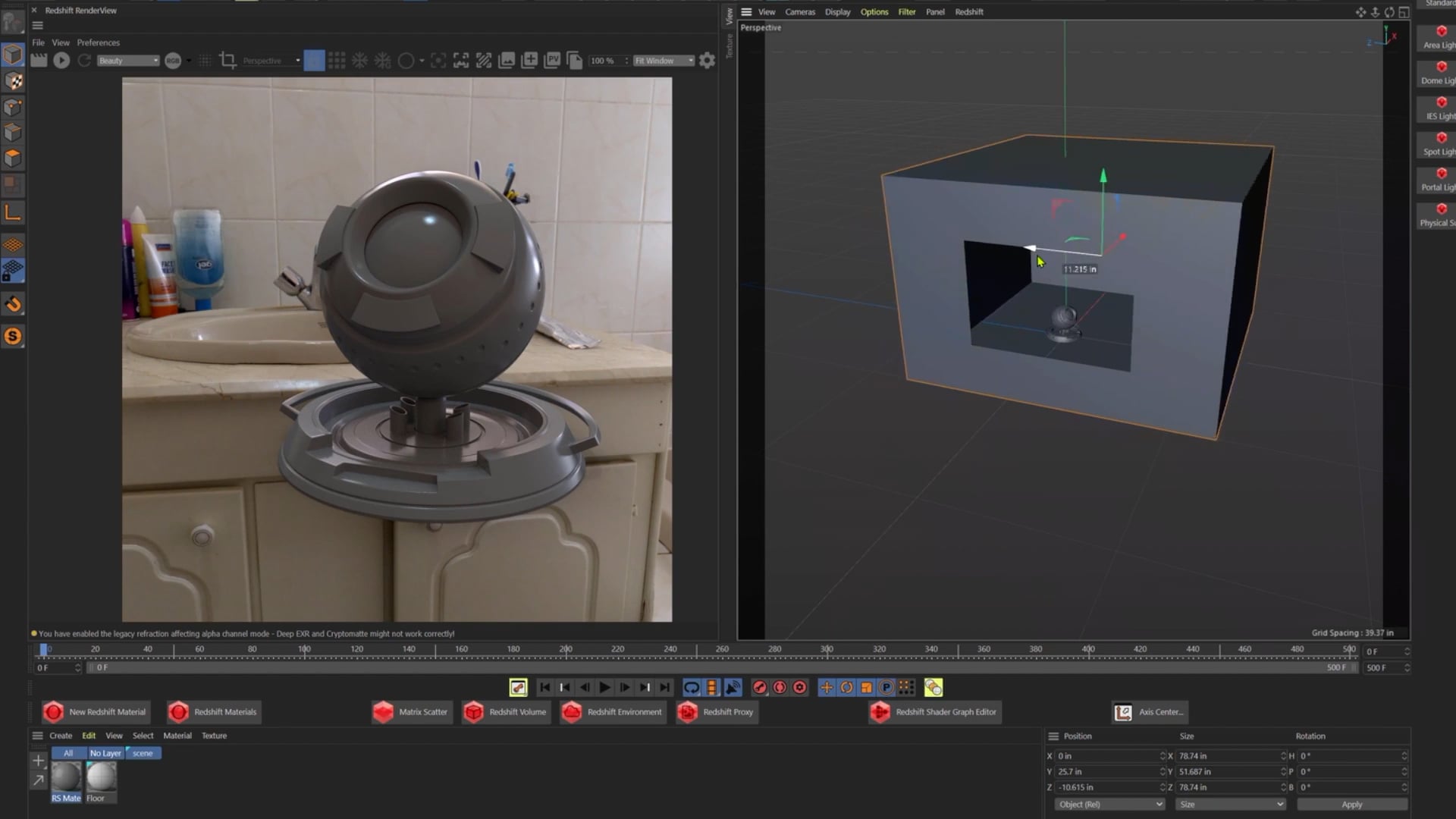Toggle the render region focus icon

[x=438, y=60]
